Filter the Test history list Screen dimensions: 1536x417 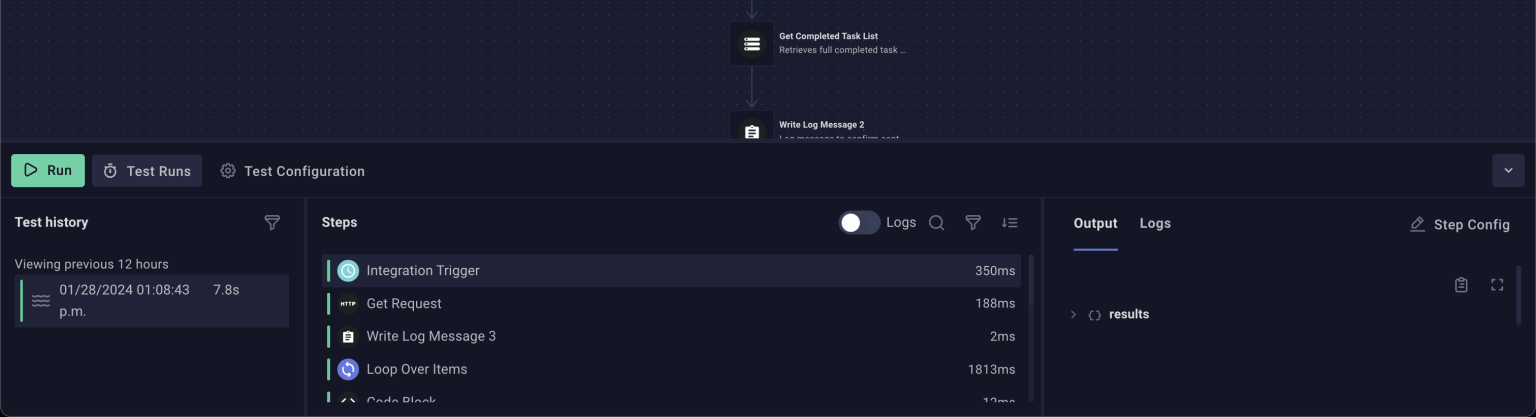(272, 223)
